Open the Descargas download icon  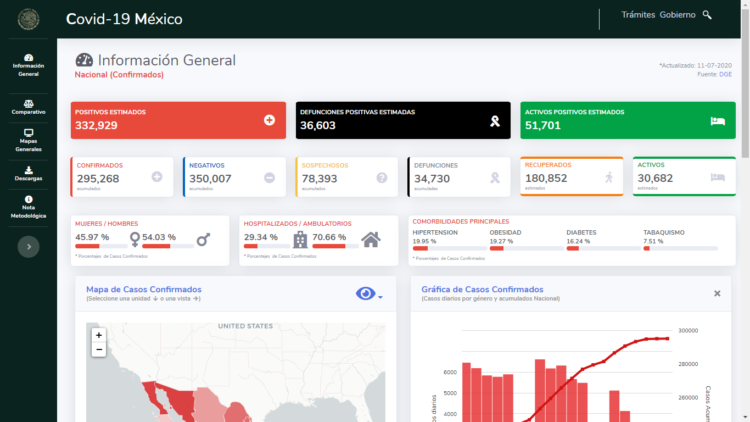coord(28,170)
